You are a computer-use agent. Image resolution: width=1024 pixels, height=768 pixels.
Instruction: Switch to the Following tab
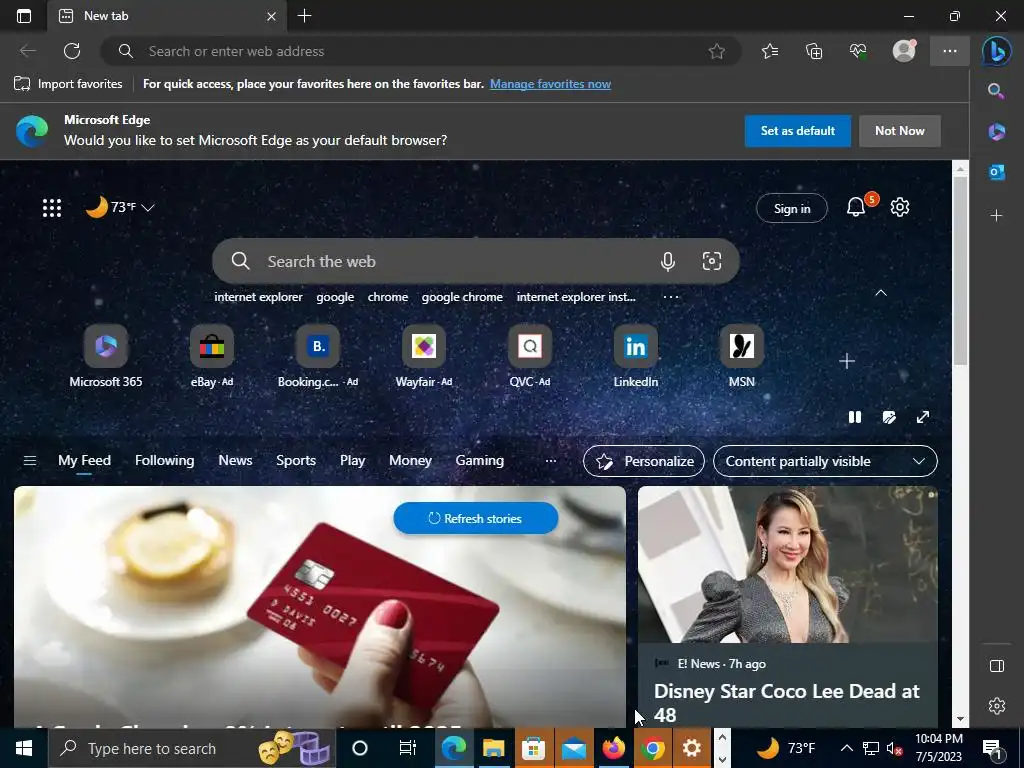click(x=165, y=460)
